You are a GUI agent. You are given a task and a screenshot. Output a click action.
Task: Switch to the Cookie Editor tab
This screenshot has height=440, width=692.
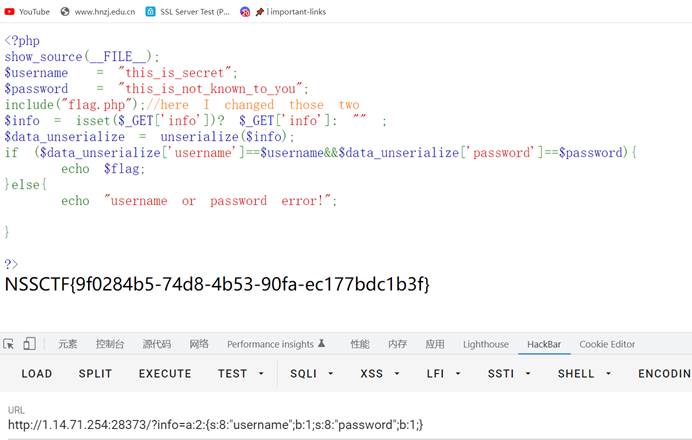pyautogui.click(x=607, y=344)
